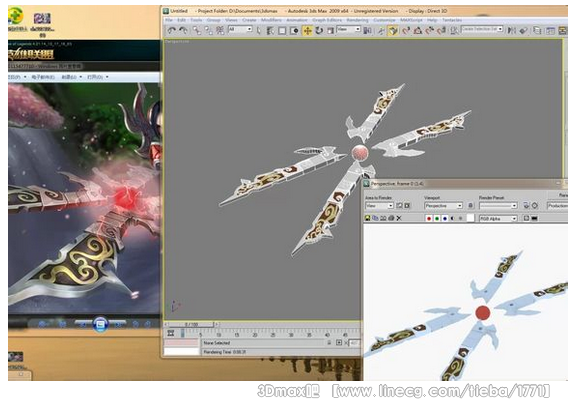
Task: Select the Unlink Selection tool
Action: tap(209, 31)
